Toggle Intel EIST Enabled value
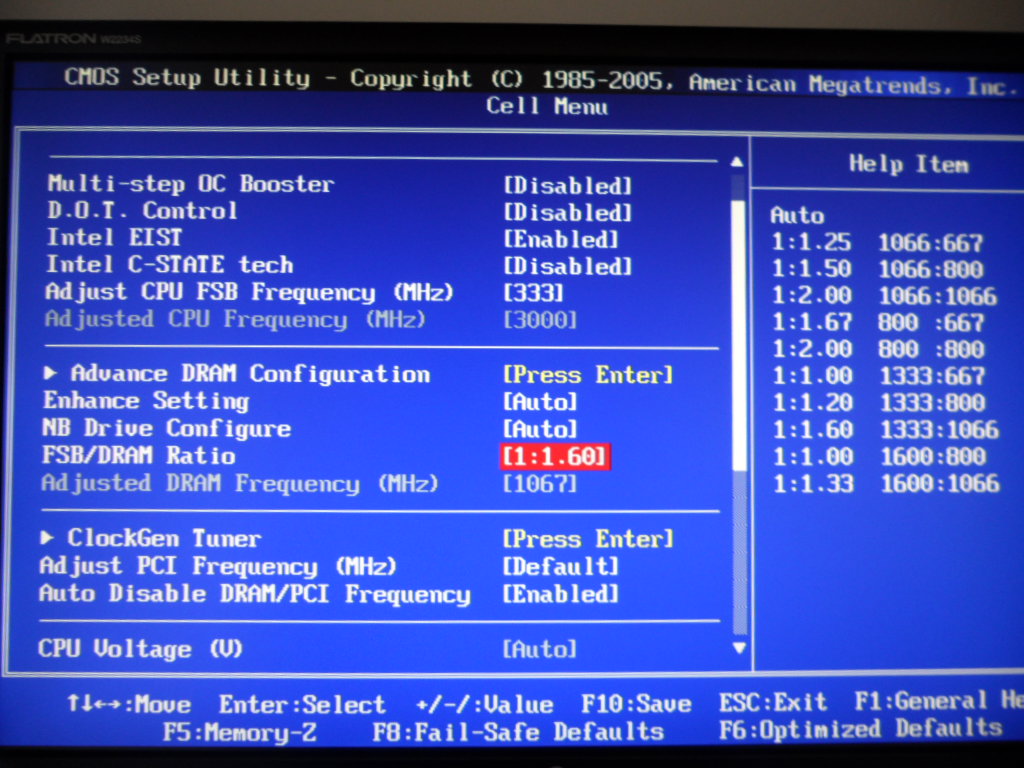Image resolution: width=1024 pixels, height=768 pixels. coord(560,239)
